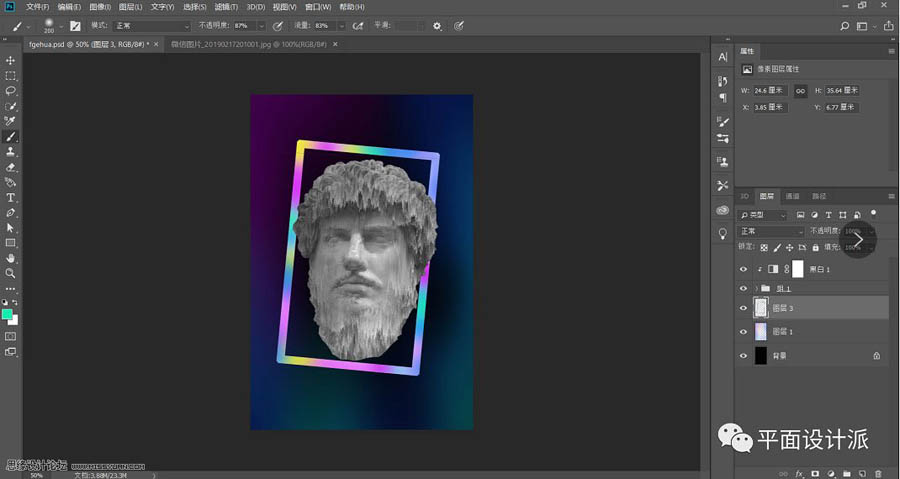This screenshot has width=900, height=479.
Task: Select the Zoom tool in toolbar
Action: click(x=11, y=272)
